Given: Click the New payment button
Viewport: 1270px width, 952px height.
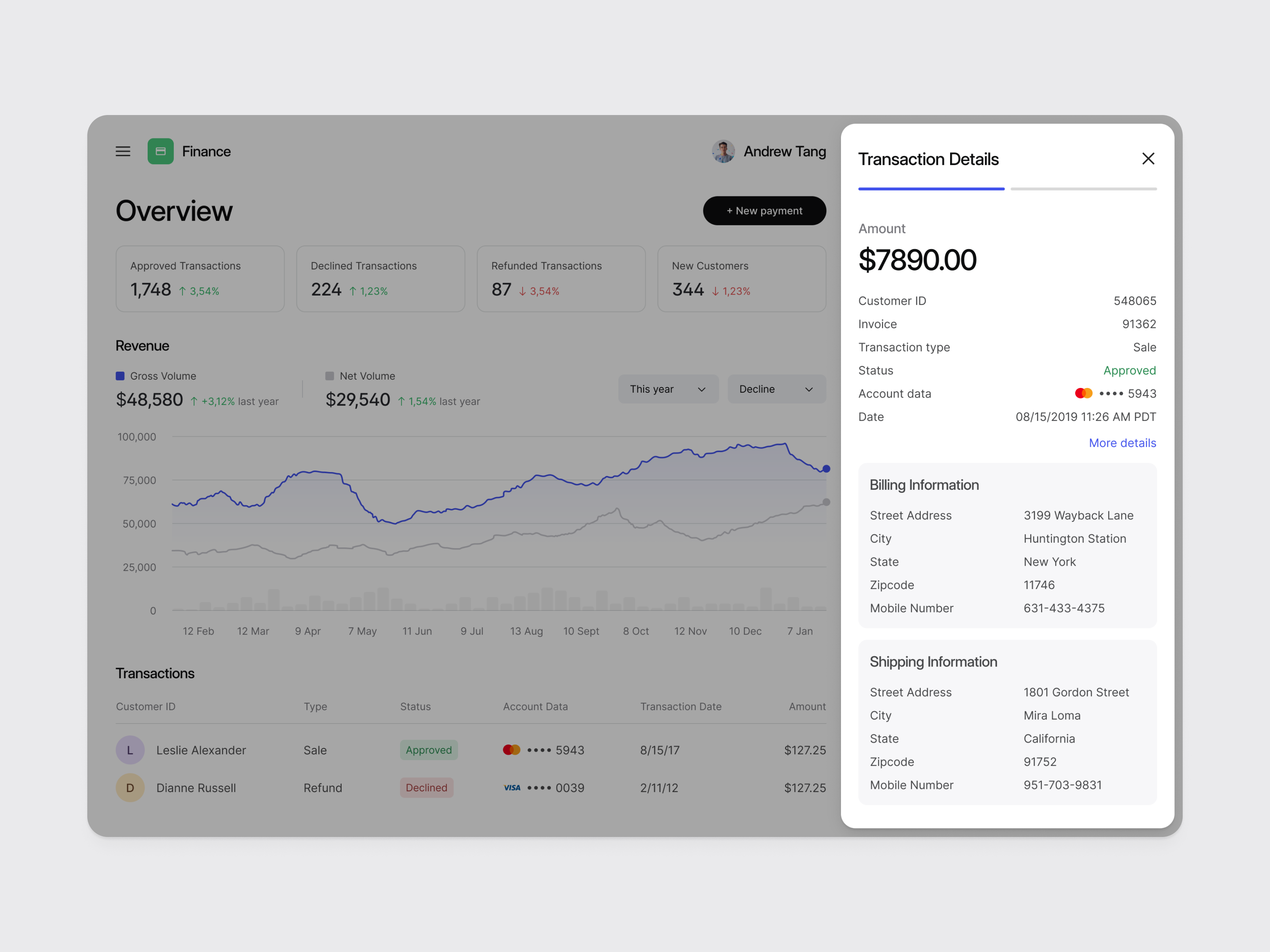Looking at the screenshot, I should [764, 211].
